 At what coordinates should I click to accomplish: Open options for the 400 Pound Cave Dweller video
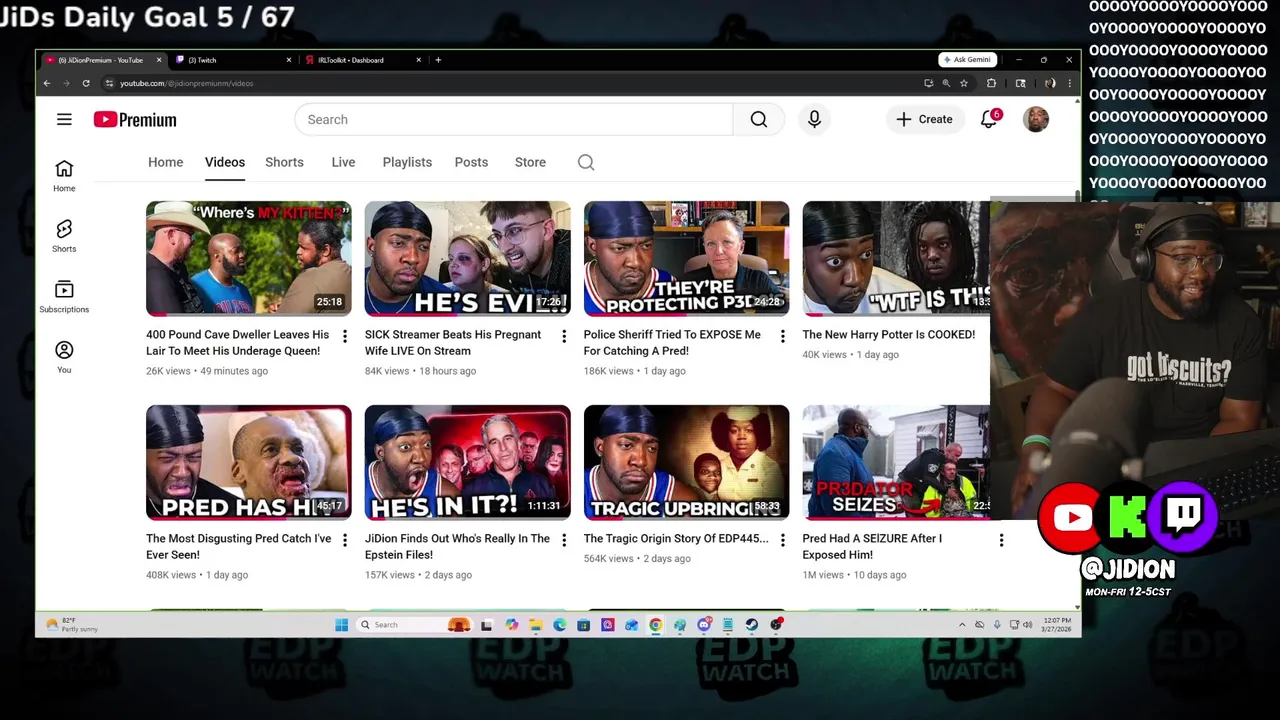pyautogui.click(x=345, y=336)
